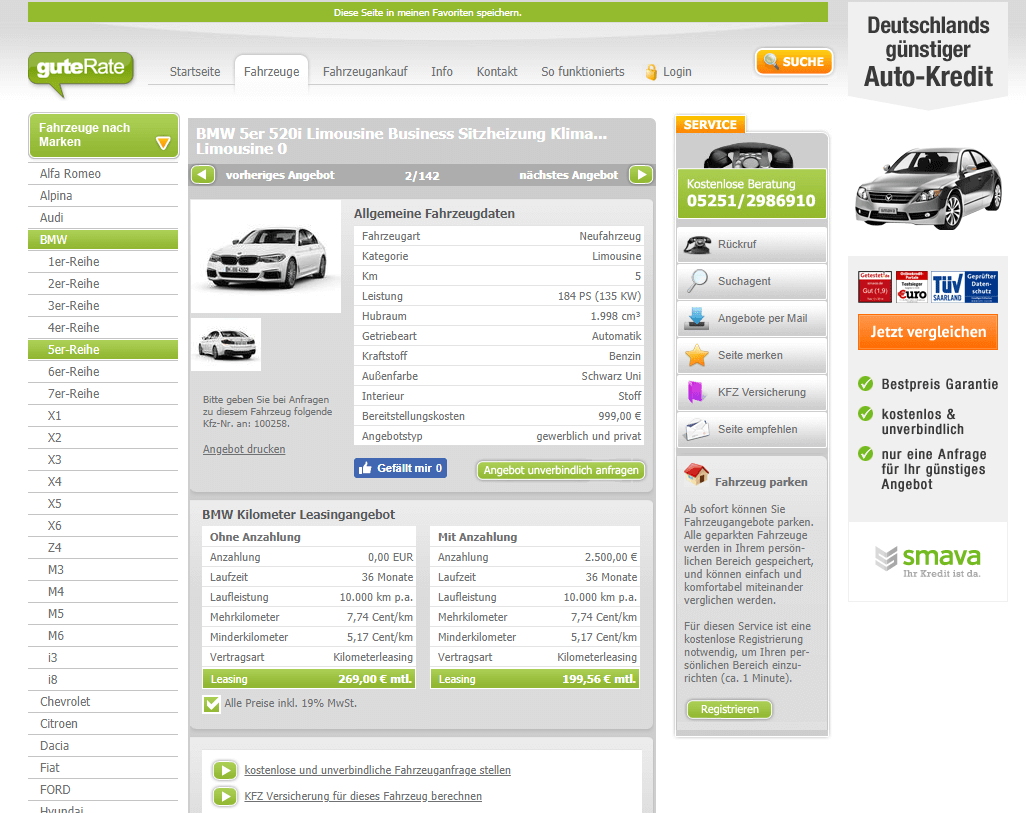1026x813 pixels.
Task: Click the Suchagent magnifier icon
Action: pyautogui.click(x=697, y=281)
